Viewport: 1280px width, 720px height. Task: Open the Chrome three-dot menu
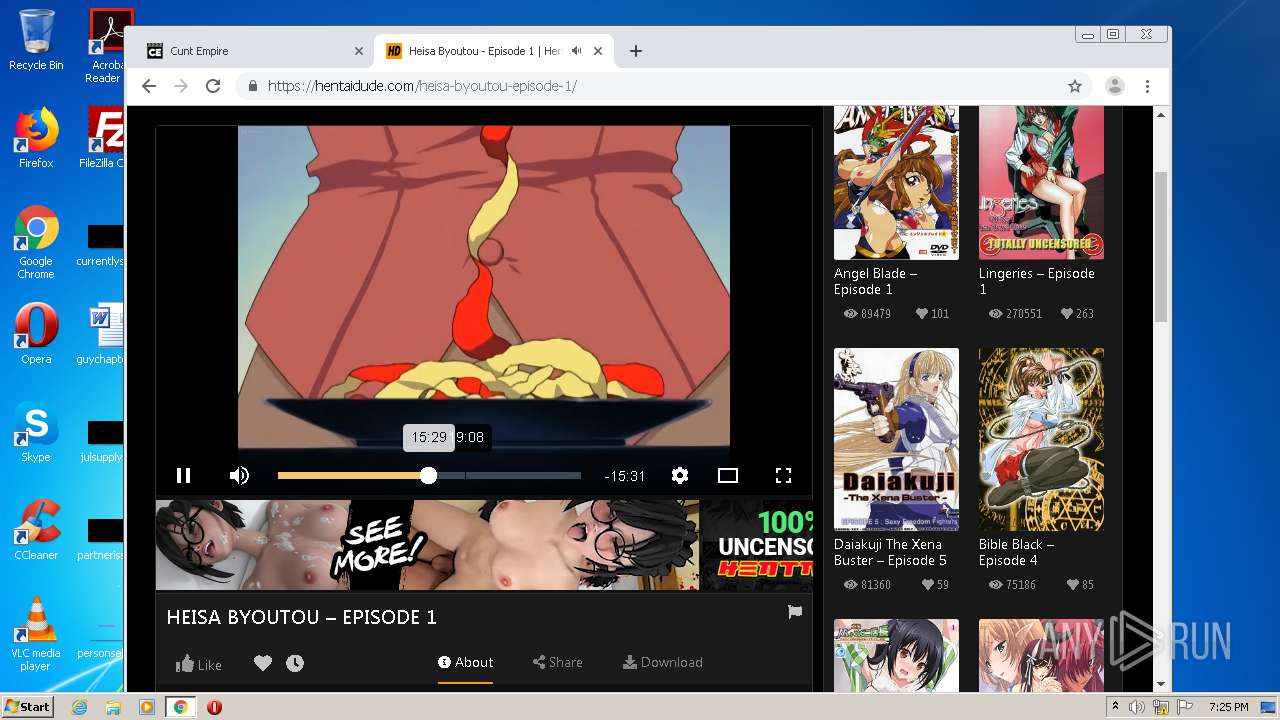1148,86
